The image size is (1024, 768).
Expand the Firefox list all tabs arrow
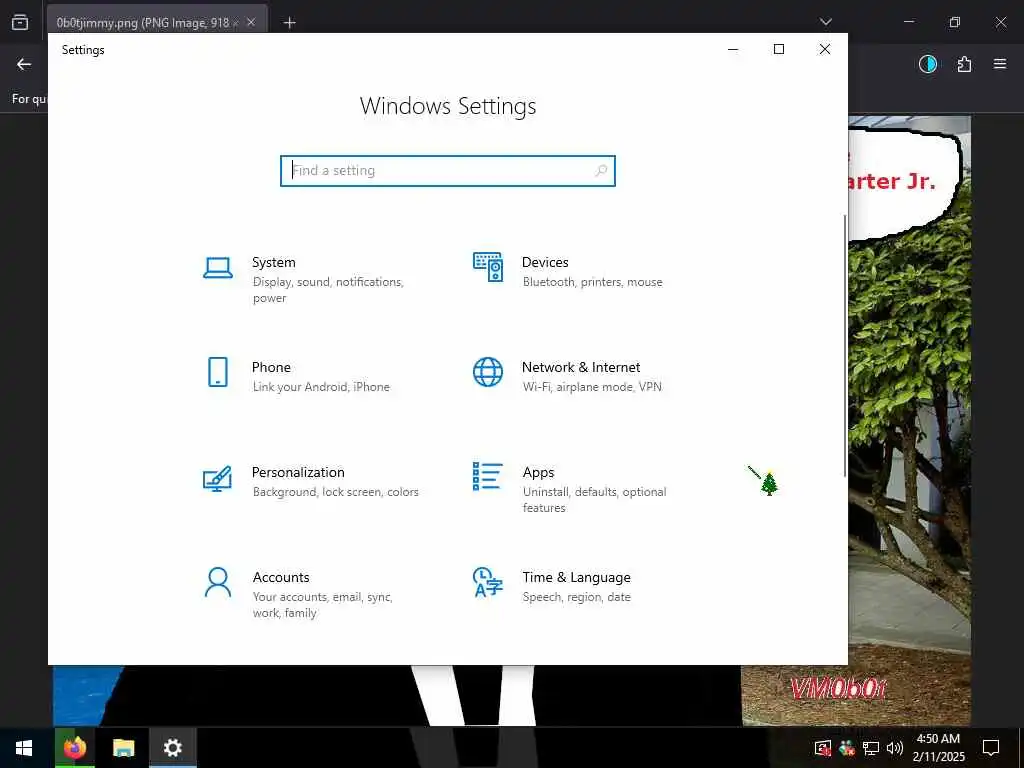coord(825,22)
